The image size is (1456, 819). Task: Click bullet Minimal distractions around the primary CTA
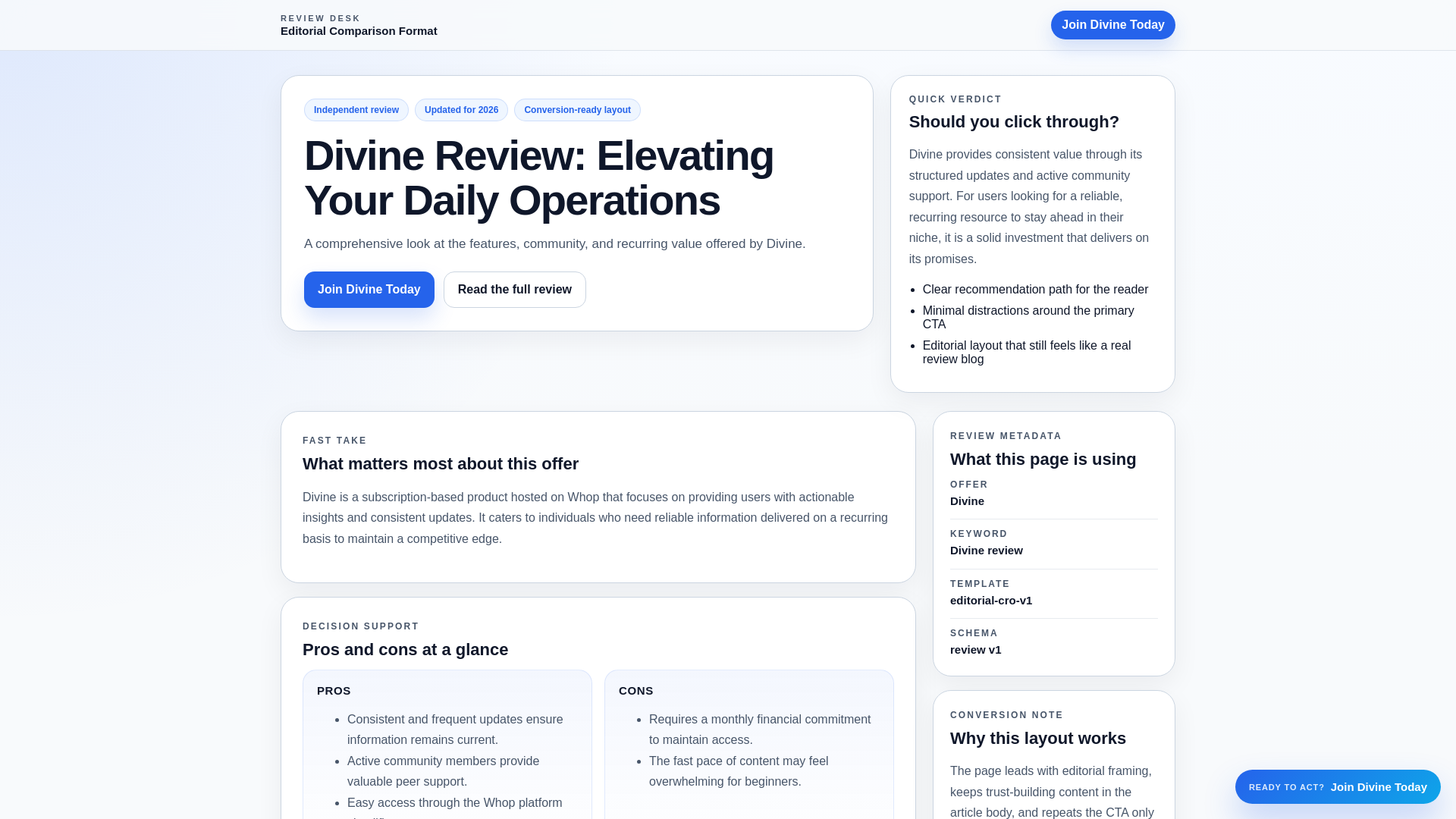(1028, 318)
